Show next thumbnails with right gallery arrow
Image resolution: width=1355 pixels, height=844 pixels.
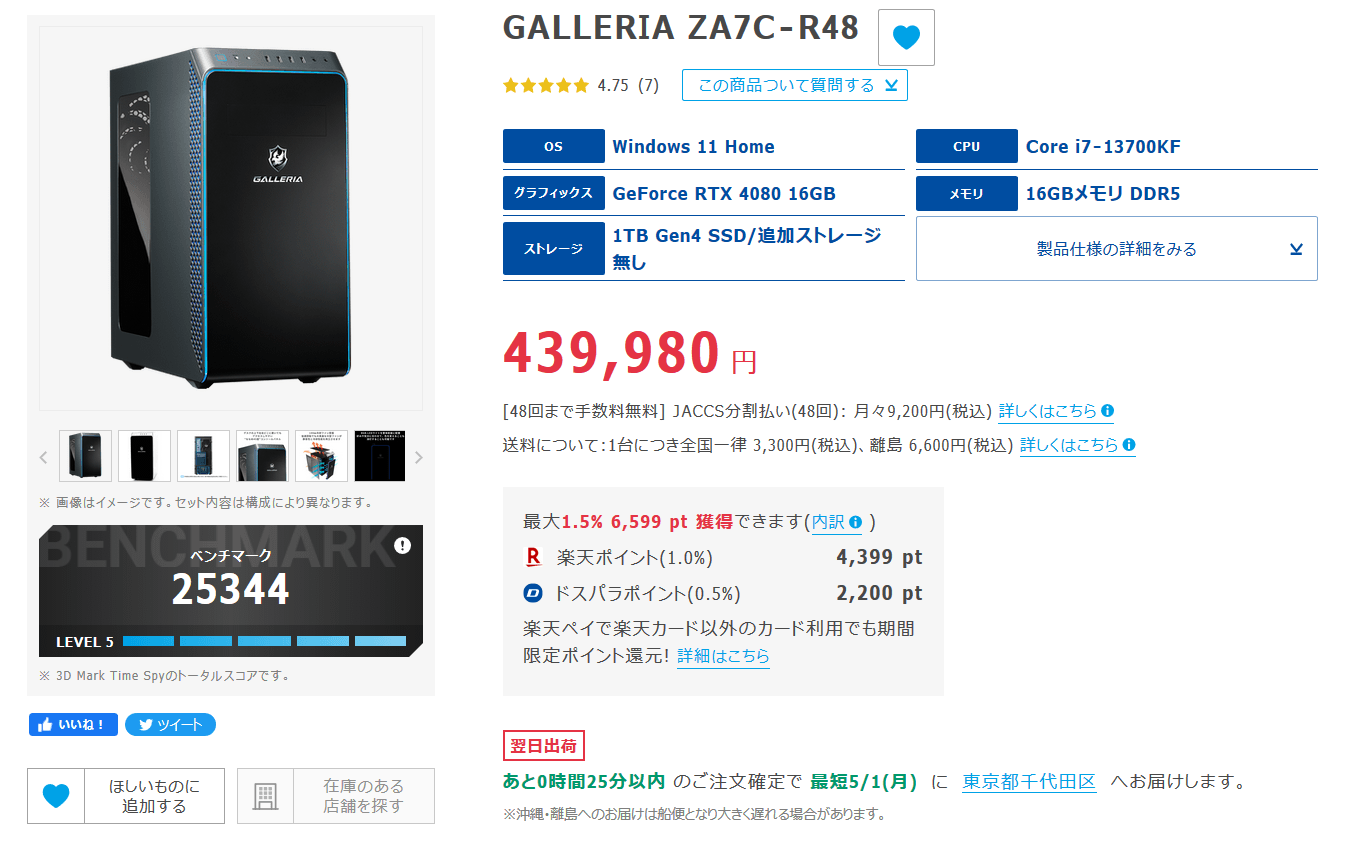click(x=419, y=457)
